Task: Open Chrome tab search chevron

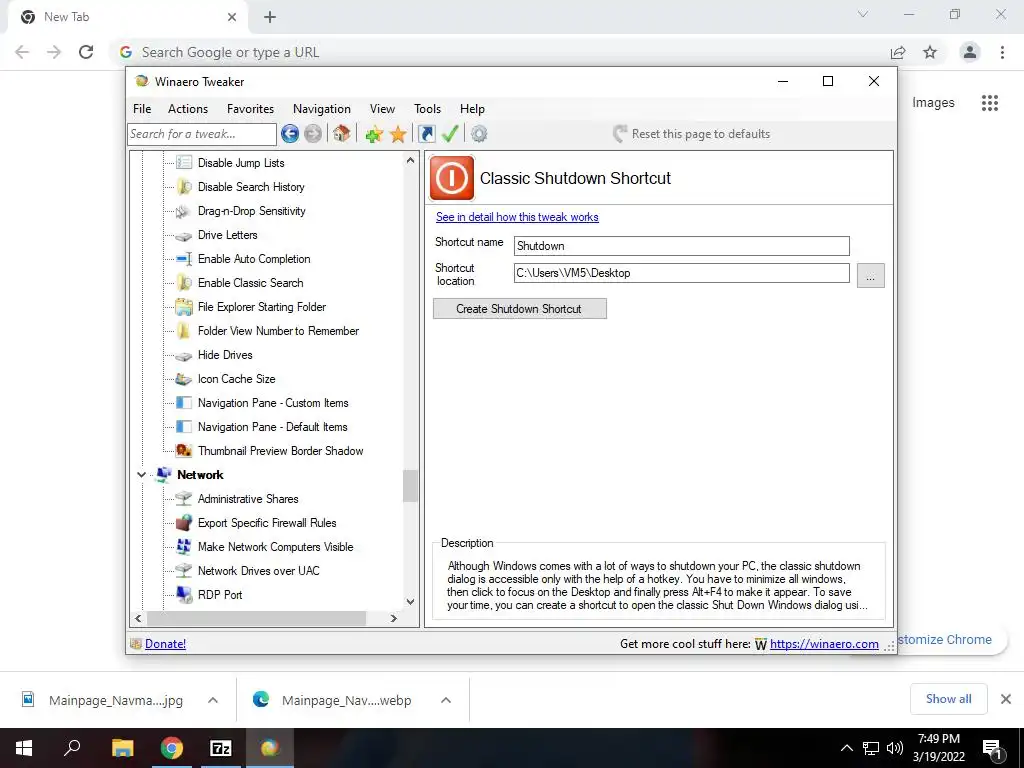Action: point(863,14)
